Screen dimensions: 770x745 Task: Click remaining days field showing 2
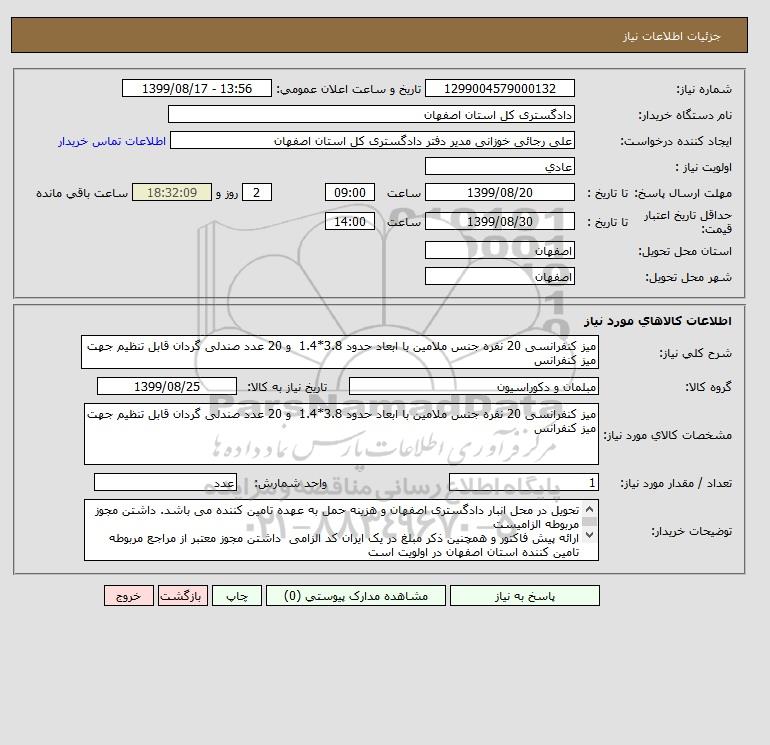click(x=257, y=193)
